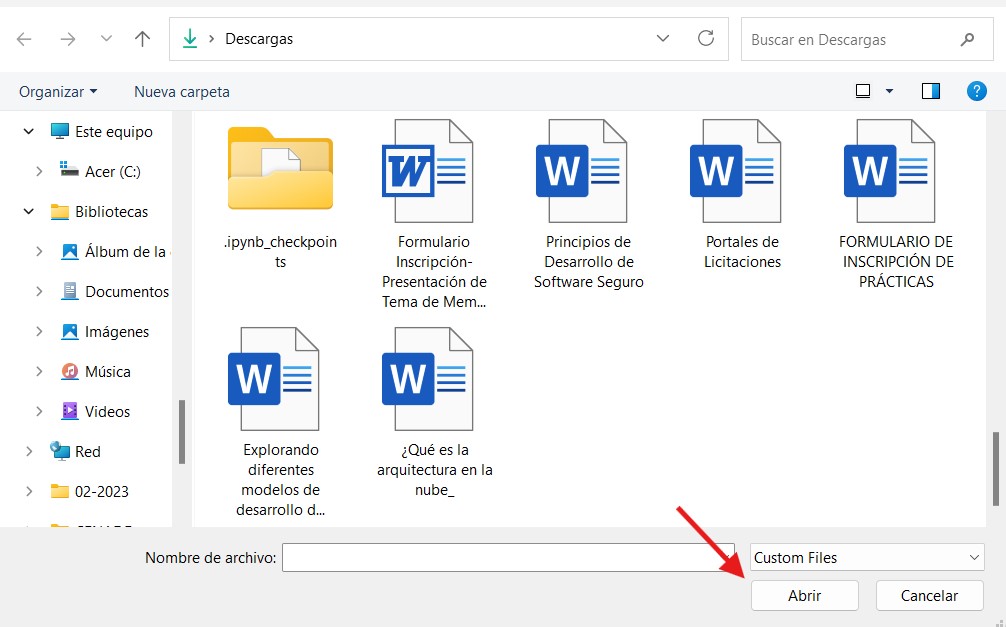The width and height of the screenshot is (1006, 627).
Task: Select FORMULARIO DE INSCRIPCIÓN DE PRÁCTICAS icon
Action: pos(889,171)
